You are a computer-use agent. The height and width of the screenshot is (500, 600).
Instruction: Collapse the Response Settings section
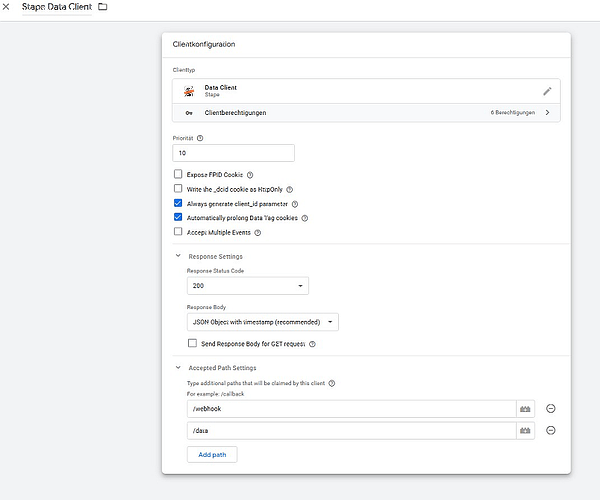pos(178,256)
